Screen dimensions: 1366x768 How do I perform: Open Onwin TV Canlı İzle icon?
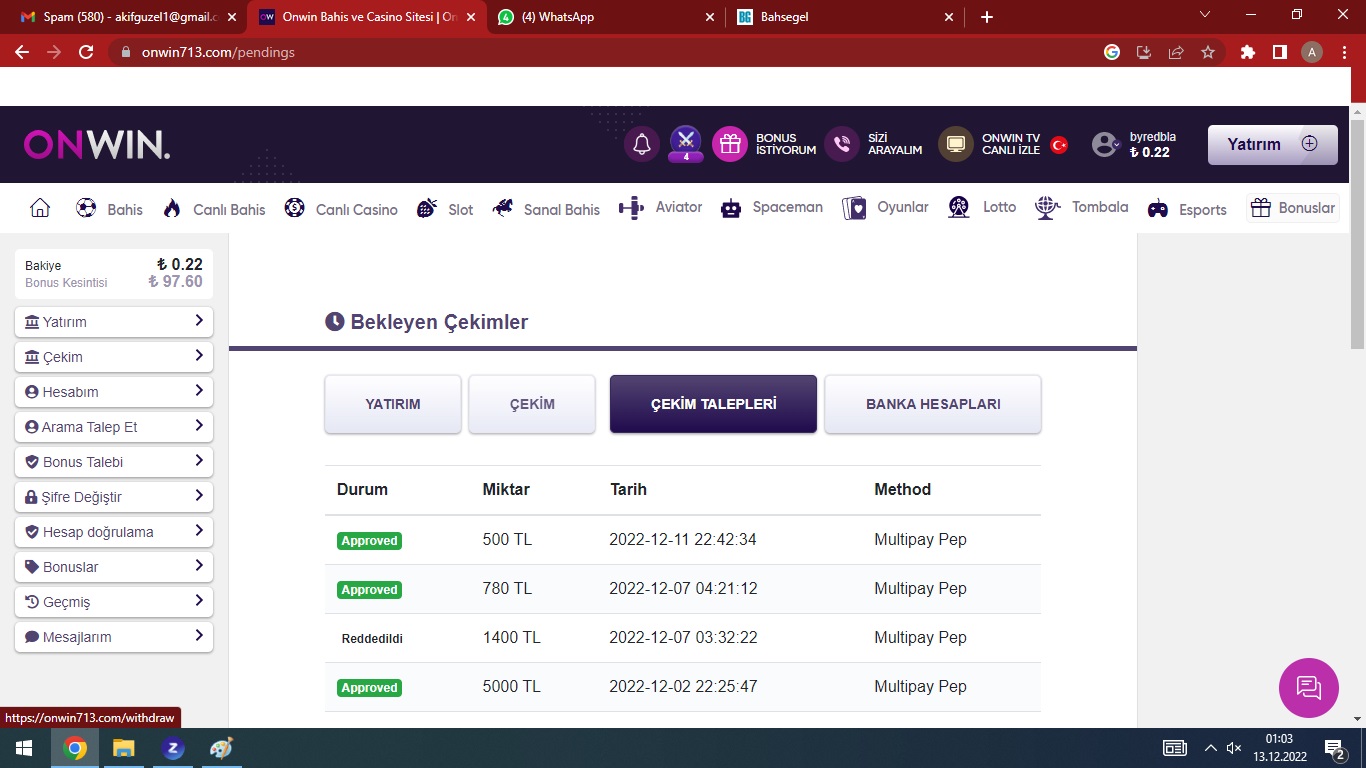point(956,144)
